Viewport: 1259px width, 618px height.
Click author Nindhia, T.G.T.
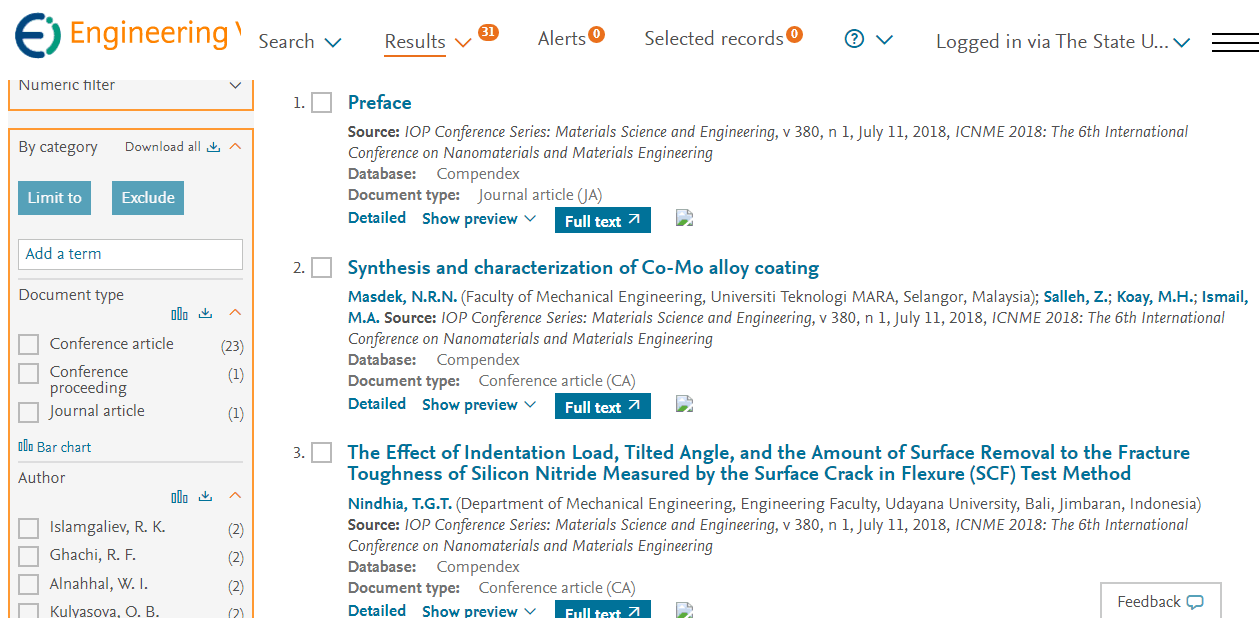click(x=400, y=503)
